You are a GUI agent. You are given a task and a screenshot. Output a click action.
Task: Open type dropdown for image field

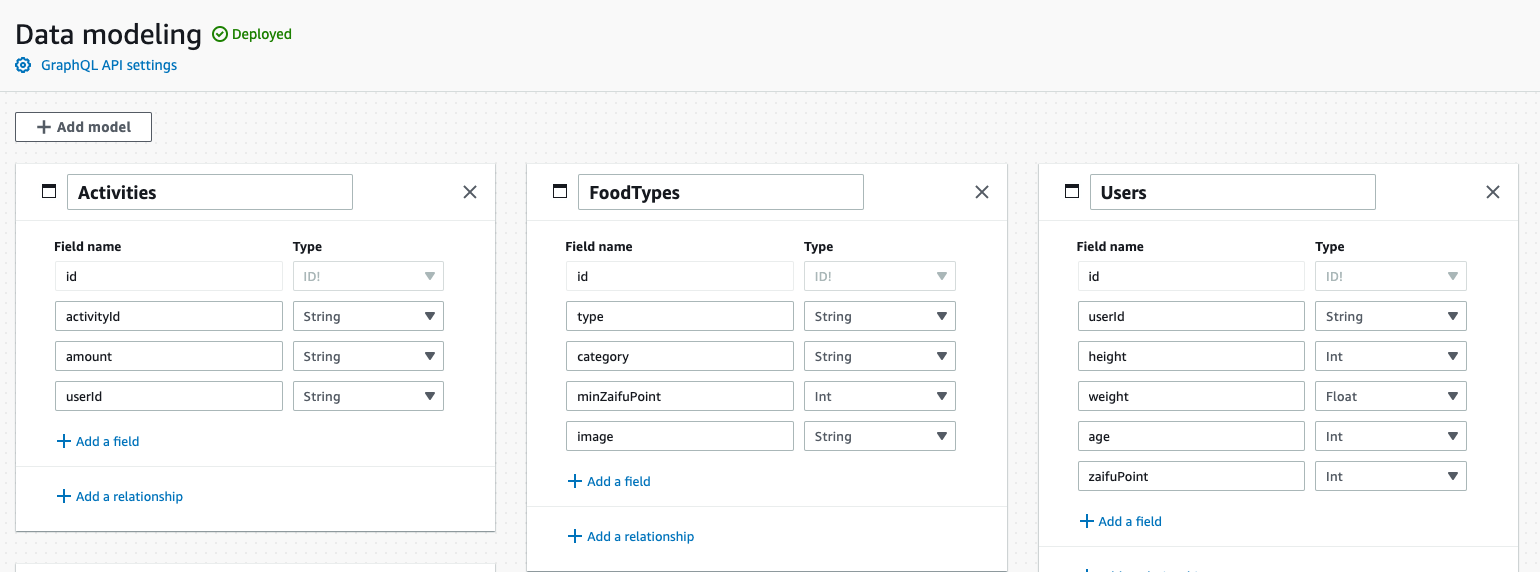coord(879,436)
